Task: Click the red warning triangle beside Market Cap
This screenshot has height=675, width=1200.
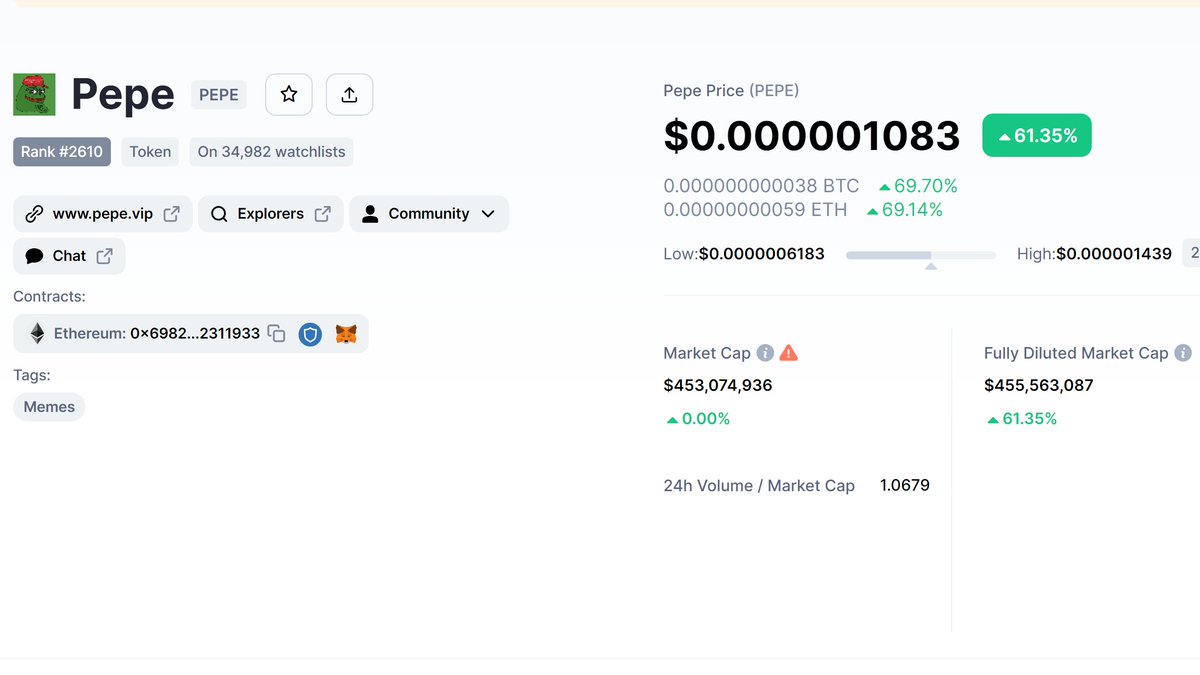Action: 789,353
